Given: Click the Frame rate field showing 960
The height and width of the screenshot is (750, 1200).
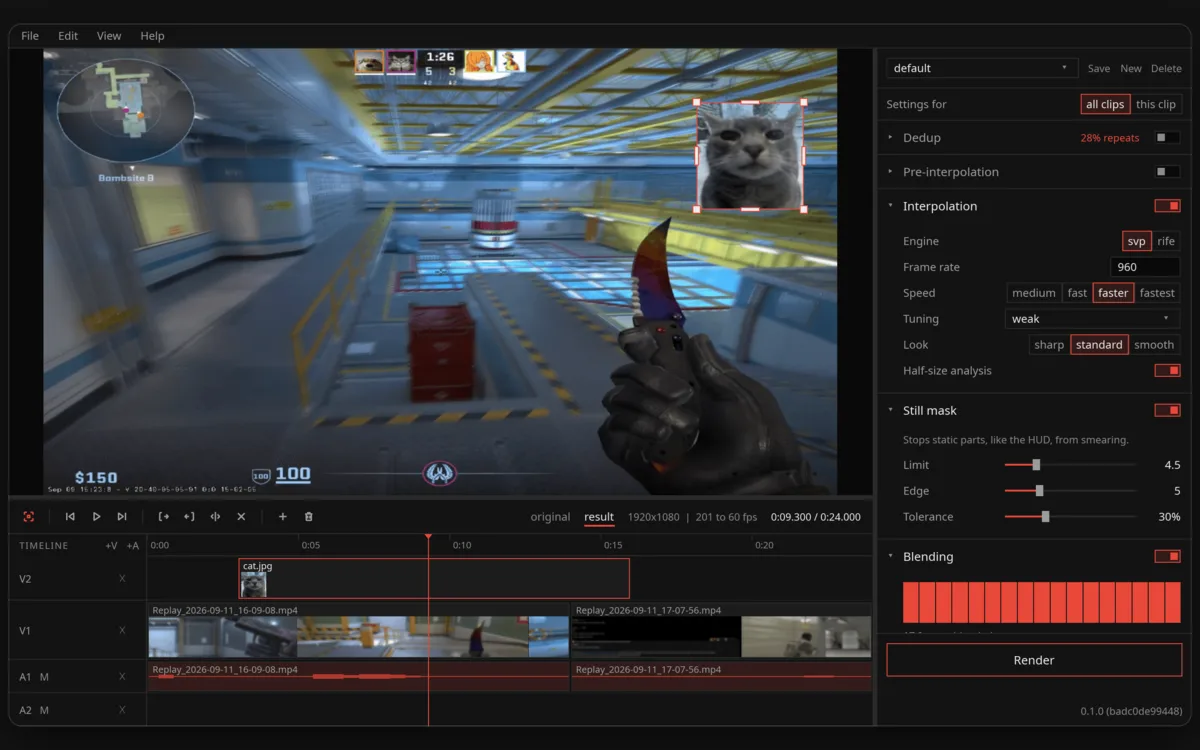Looking at the screenshot, I should pos(1145,267).
